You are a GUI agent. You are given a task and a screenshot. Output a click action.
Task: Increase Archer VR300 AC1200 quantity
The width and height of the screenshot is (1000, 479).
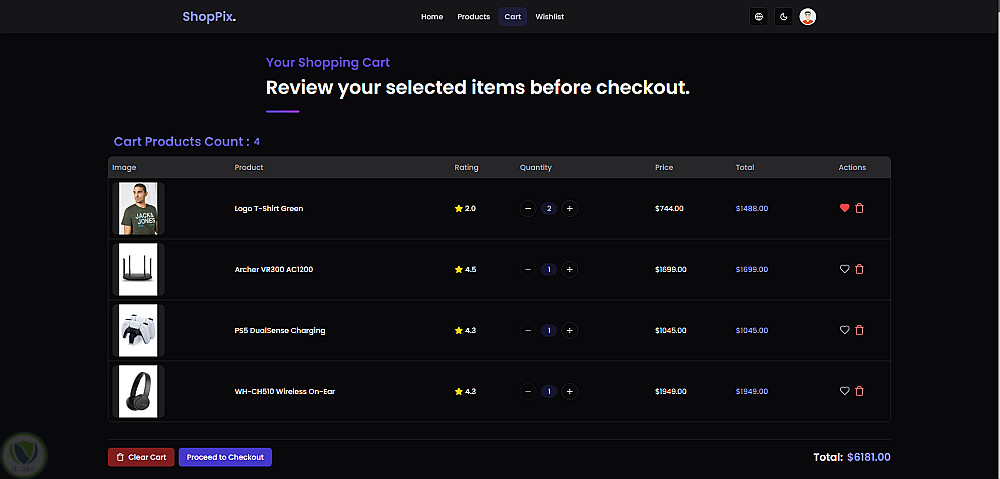(x=569, y=269)
